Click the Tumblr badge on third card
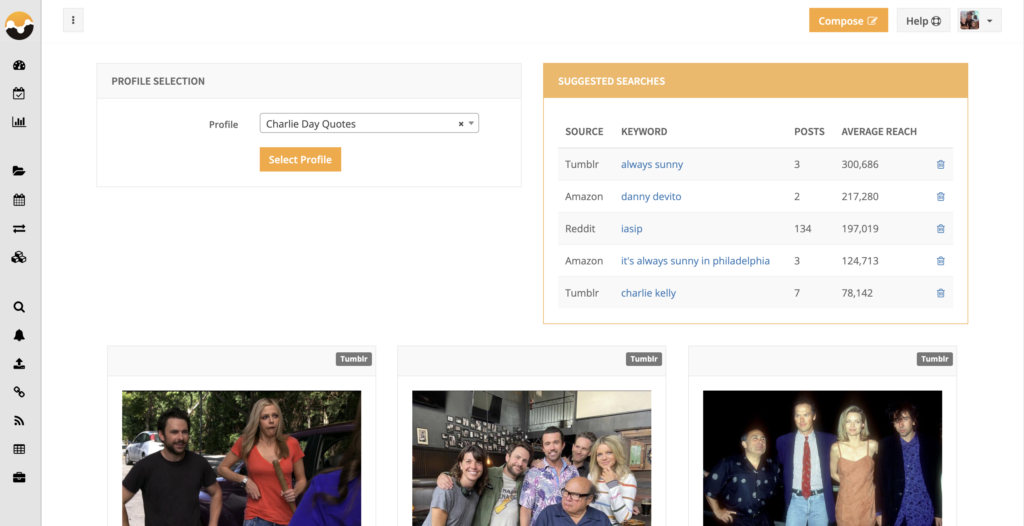The image size is (1024, 526). pos(935,359)
